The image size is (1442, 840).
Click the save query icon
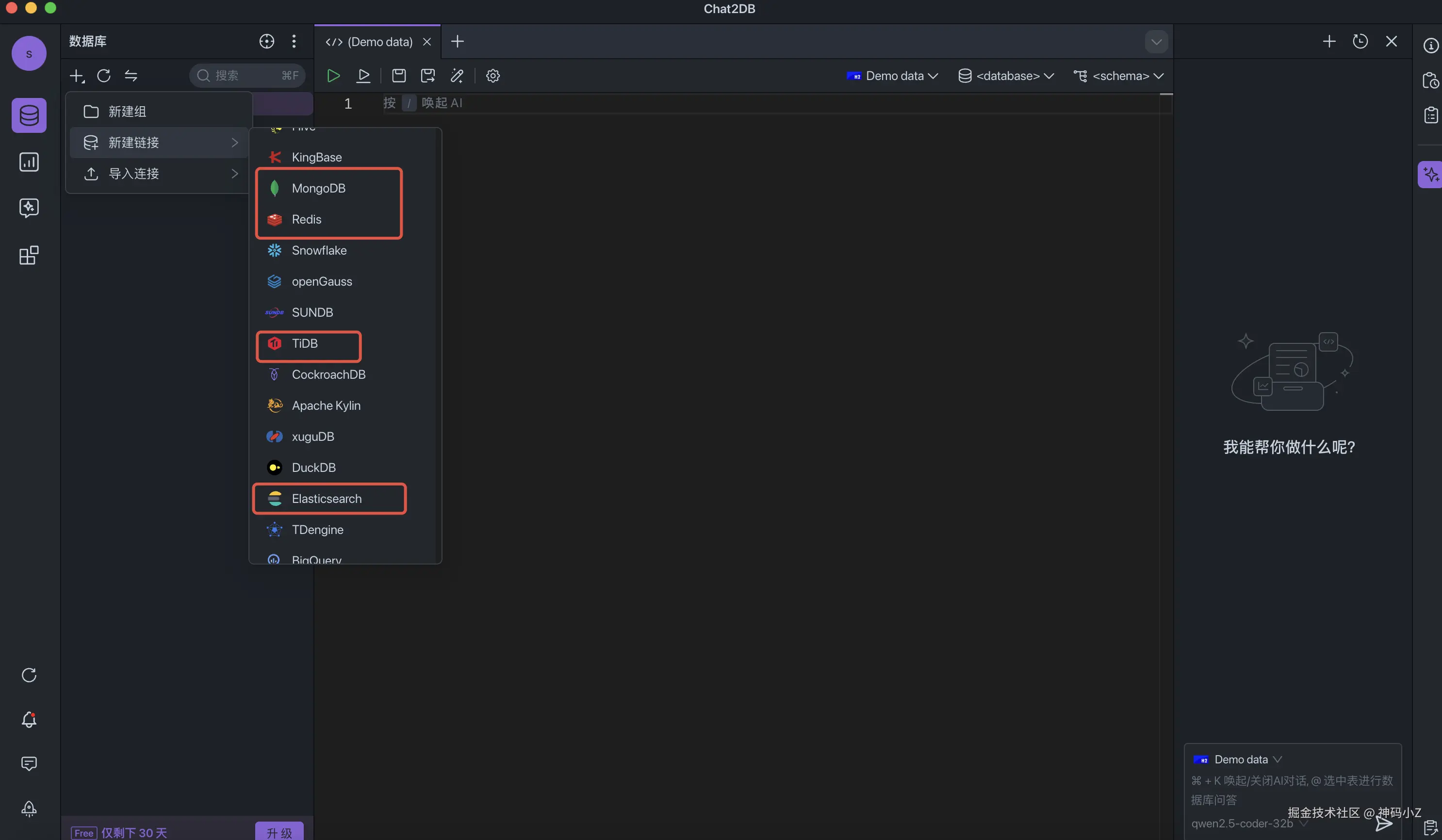pos(399,76)
